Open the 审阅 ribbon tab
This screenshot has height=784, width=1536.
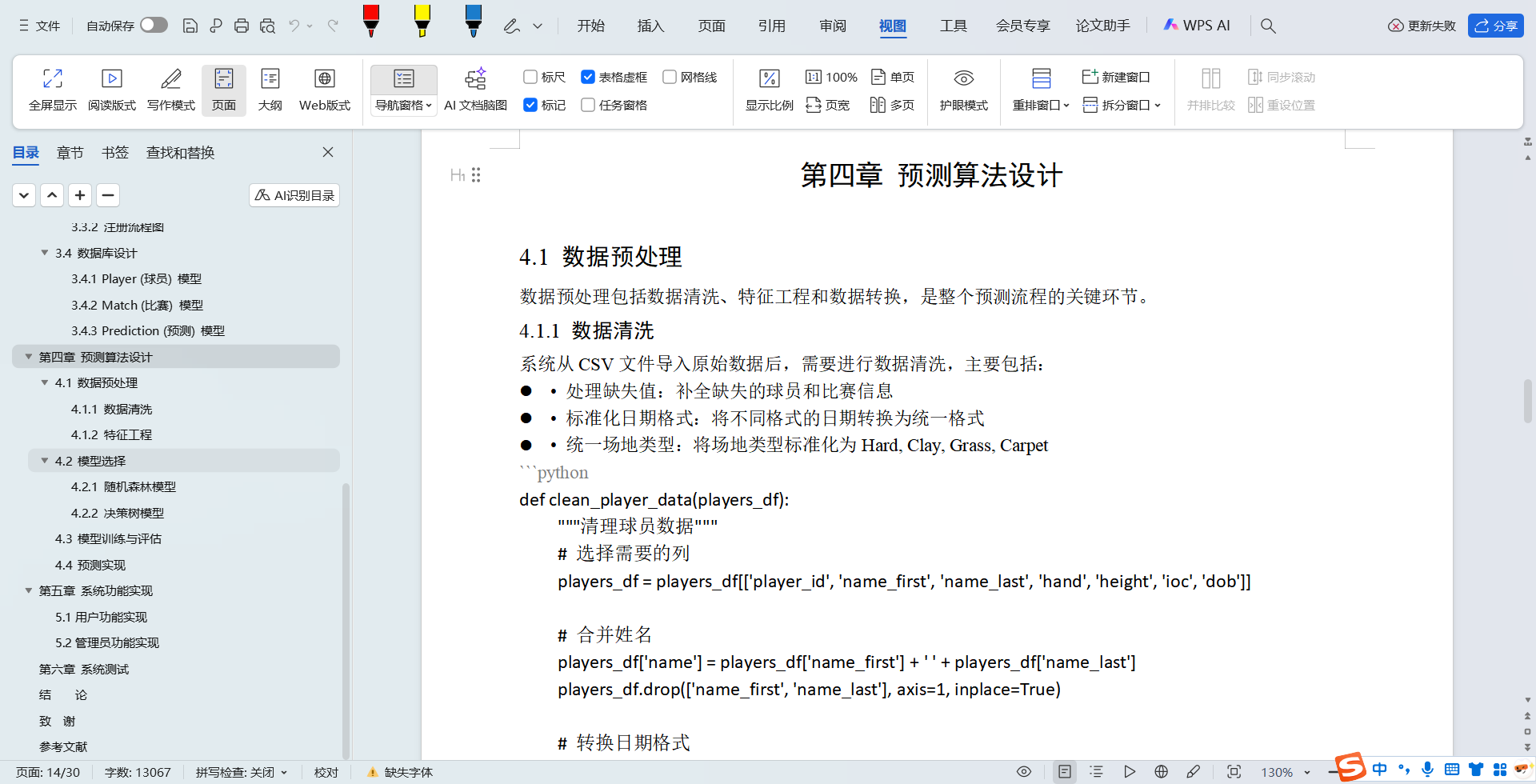[833, 26]
